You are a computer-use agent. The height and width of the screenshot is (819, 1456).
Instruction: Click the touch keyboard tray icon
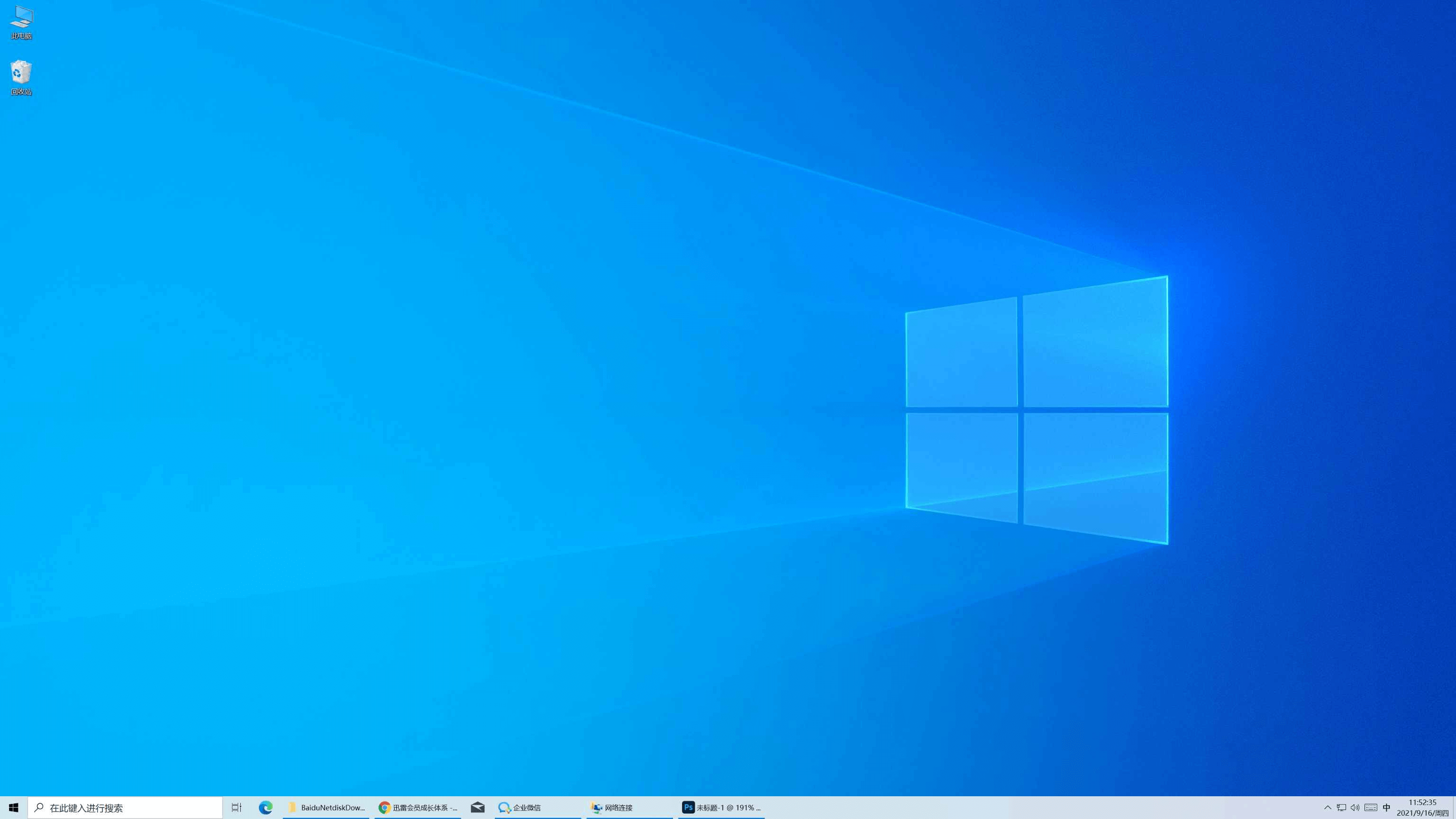1371,808
